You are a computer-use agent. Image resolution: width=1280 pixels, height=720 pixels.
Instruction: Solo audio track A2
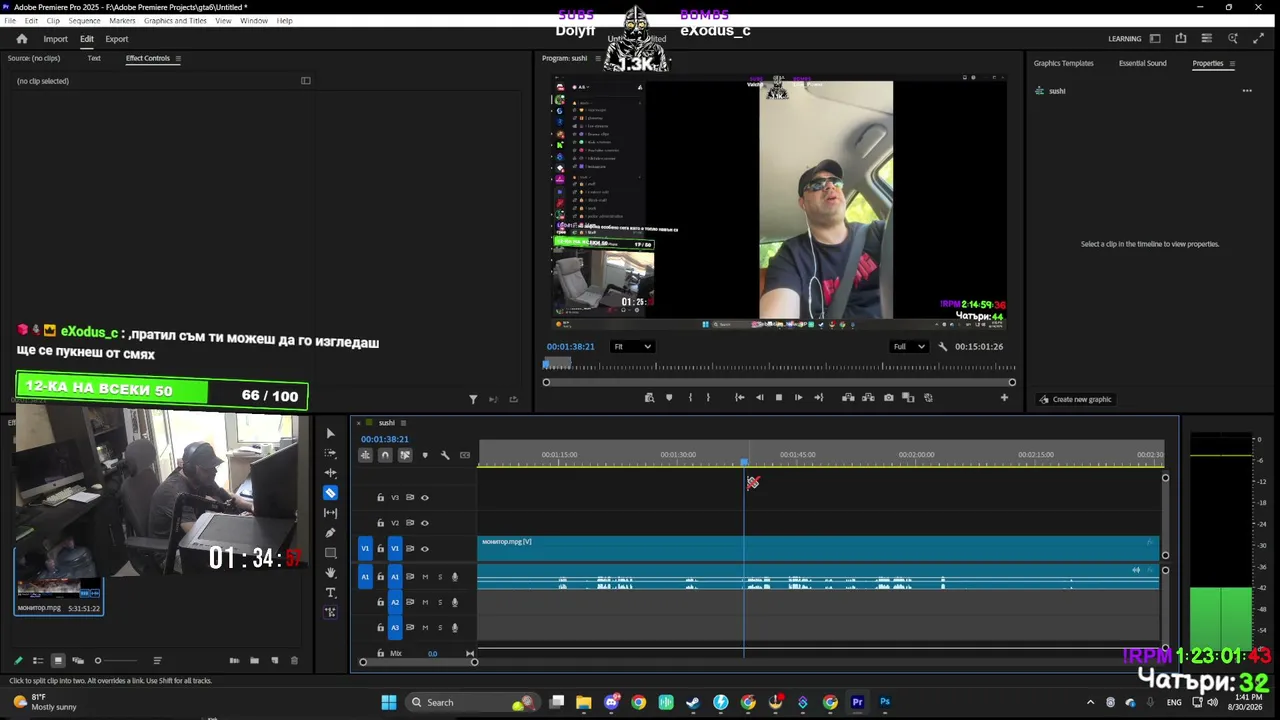440,602
